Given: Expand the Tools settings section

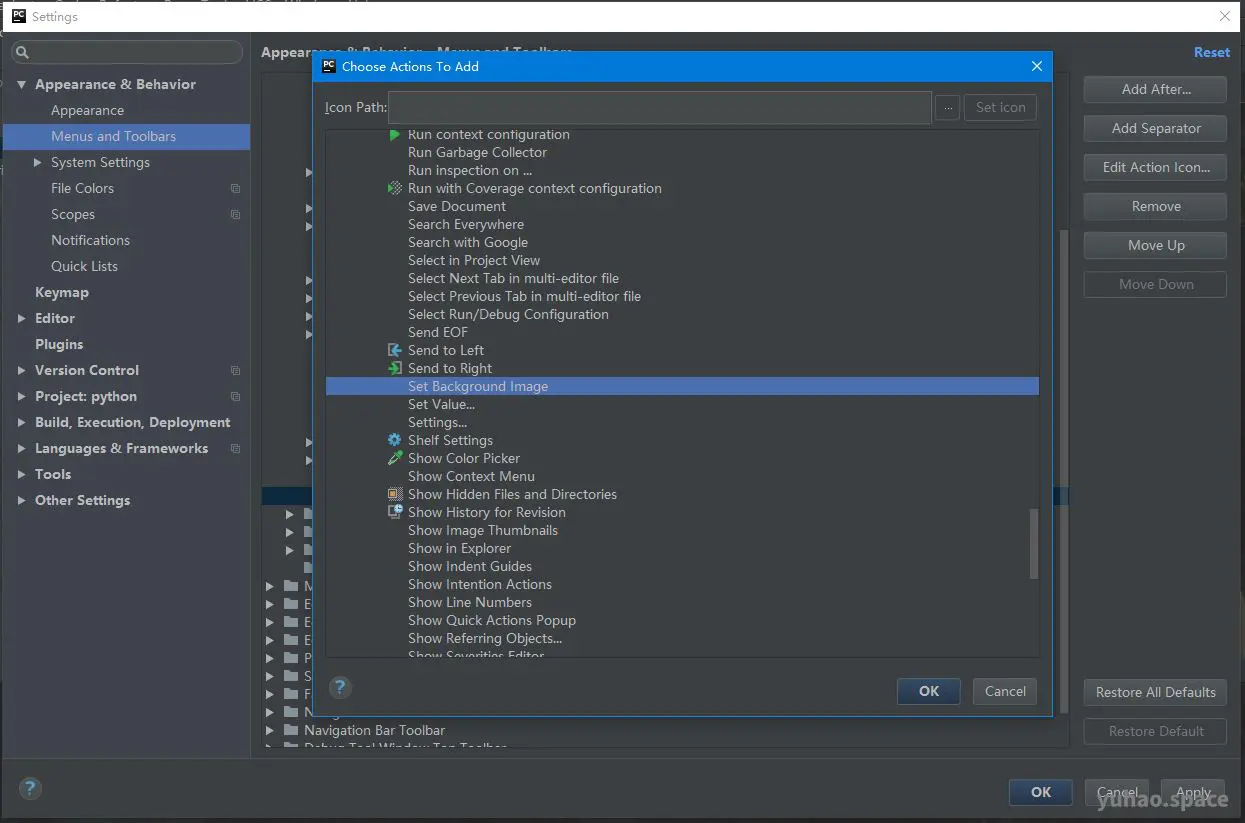Looking at the screenshot, I should tap(21, 474).
